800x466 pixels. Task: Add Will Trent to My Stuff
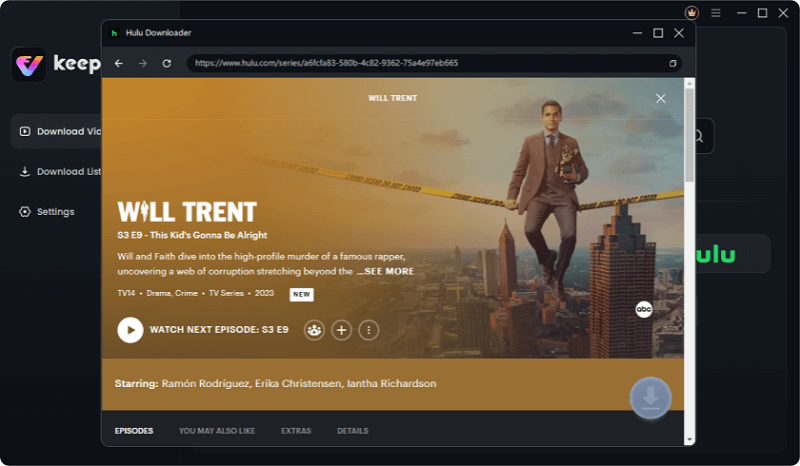pyautogui.click(x=341, y=330)
